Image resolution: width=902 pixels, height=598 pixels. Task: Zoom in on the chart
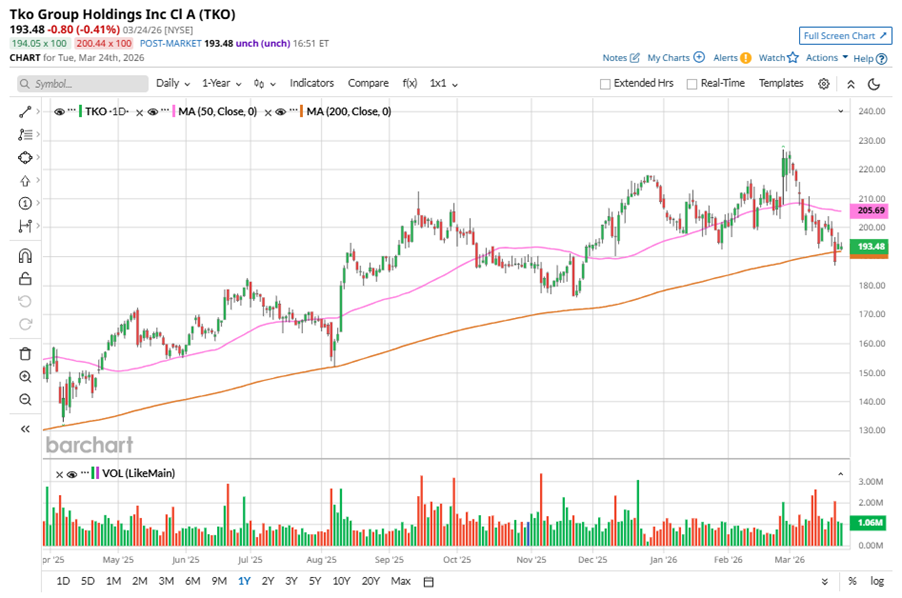(25, 376)
